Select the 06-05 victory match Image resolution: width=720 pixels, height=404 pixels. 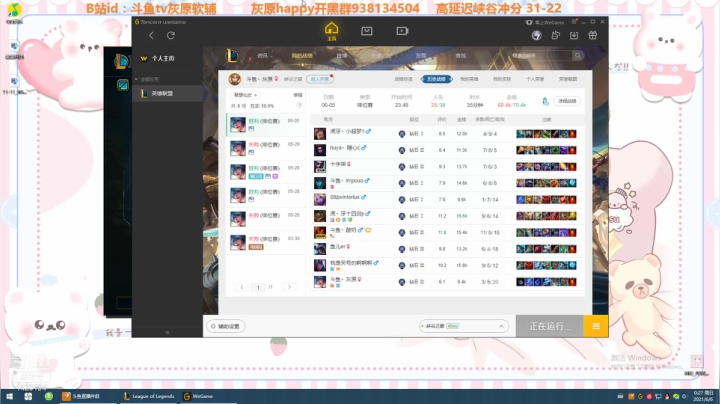pos(266,124)
